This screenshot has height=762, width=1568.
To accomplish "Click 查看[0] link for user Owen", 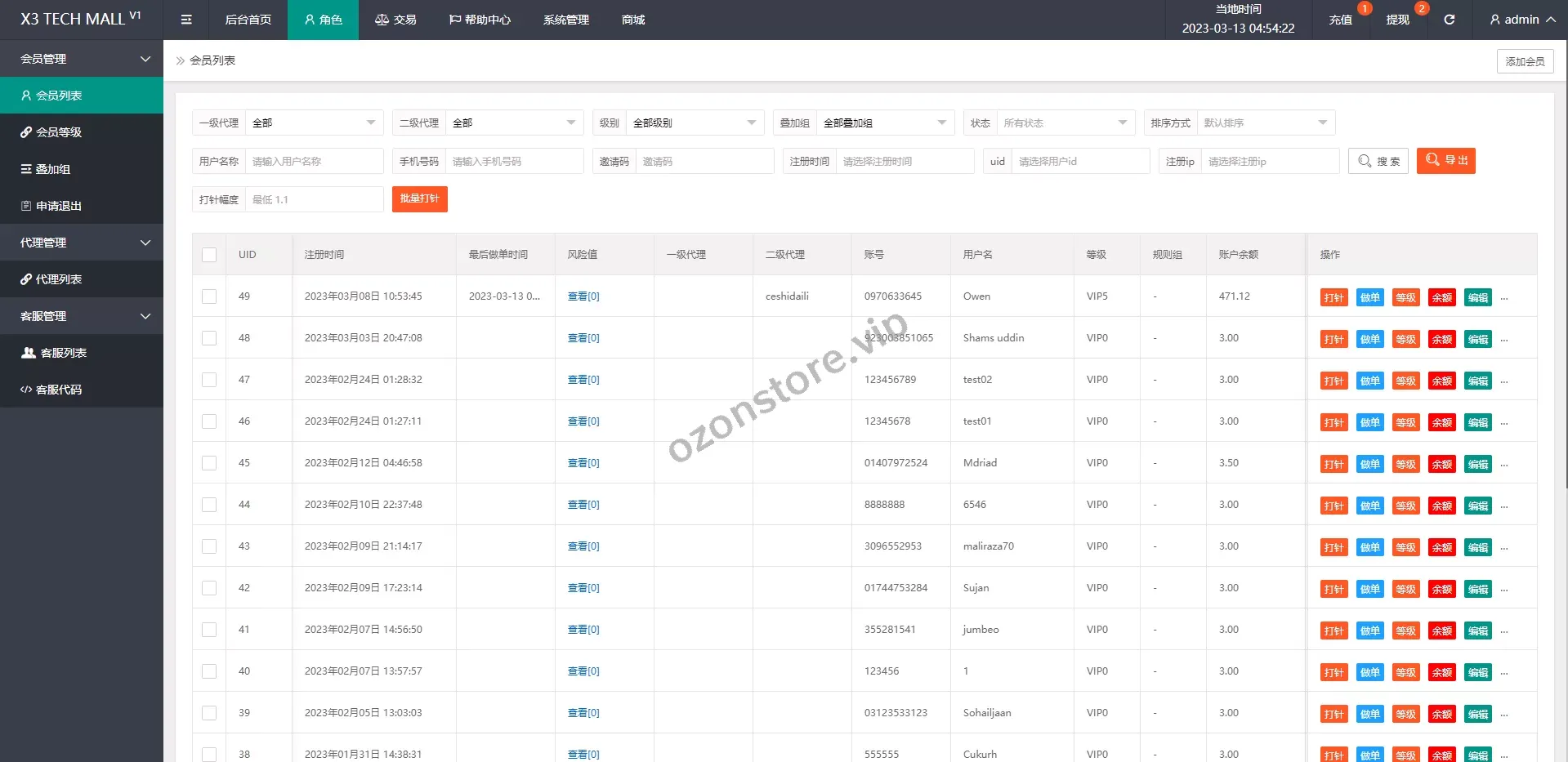I will 583,296.
